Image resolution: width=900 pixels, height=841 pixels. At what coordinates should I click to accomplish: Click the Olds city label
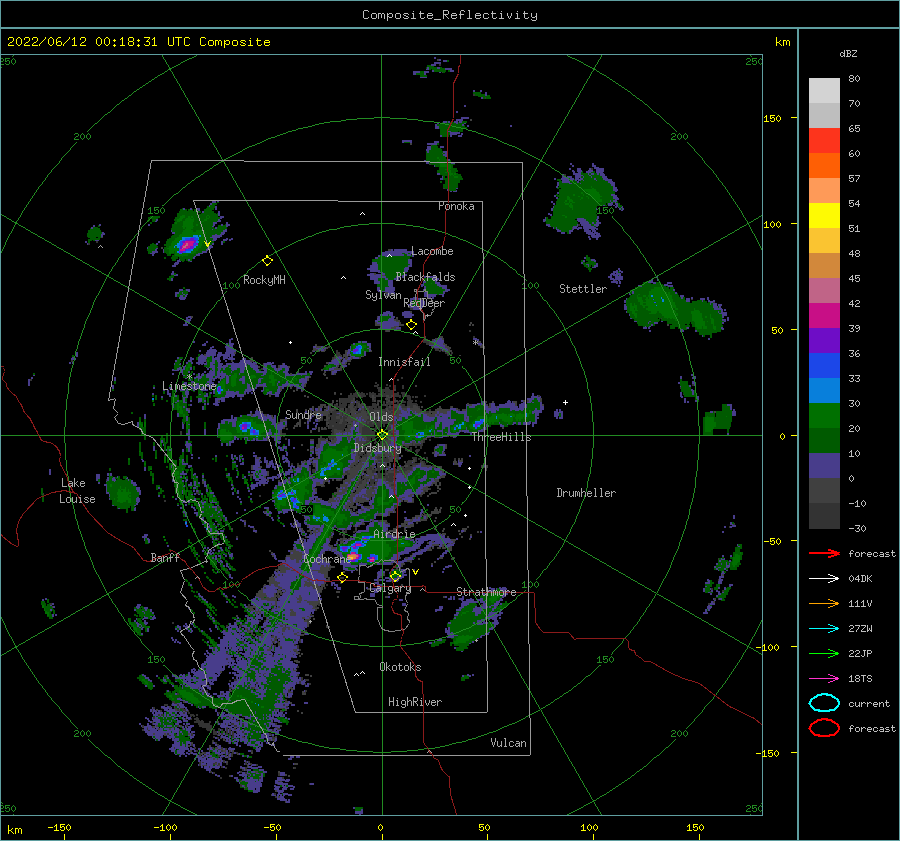click(381, 417)
